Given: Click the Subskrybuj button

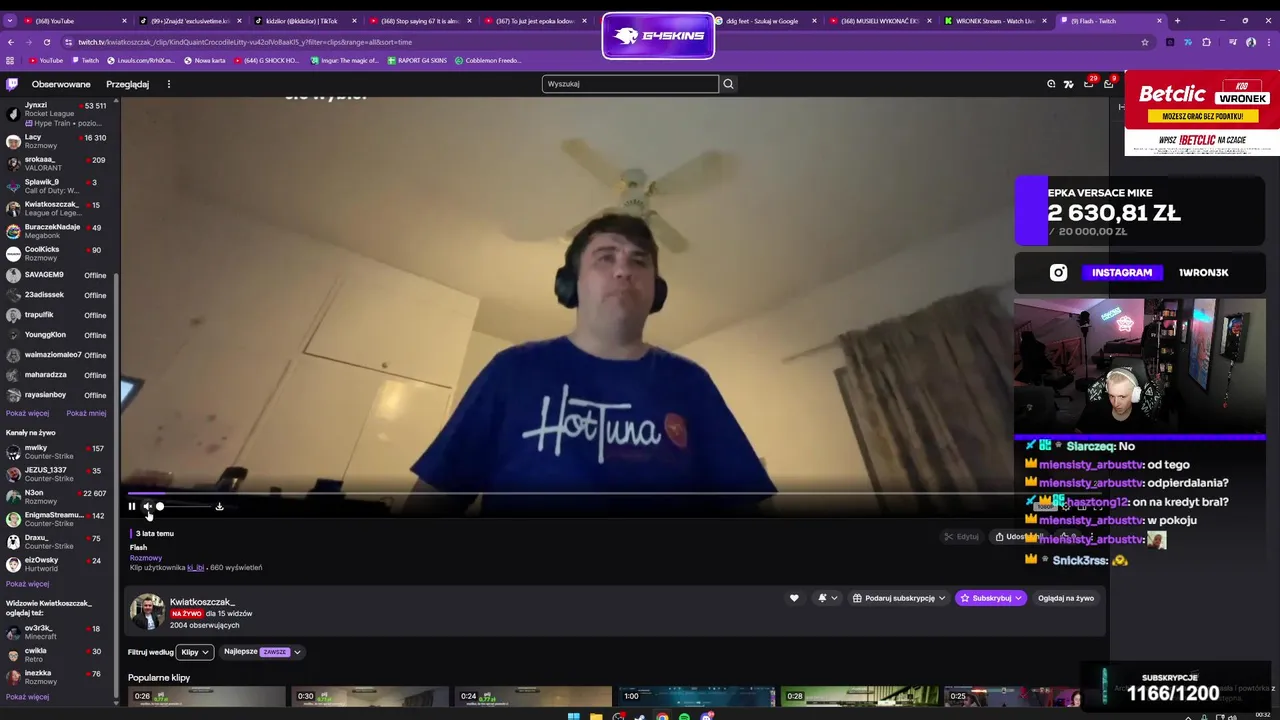Looking at the screenshot, I should point(990,598).
